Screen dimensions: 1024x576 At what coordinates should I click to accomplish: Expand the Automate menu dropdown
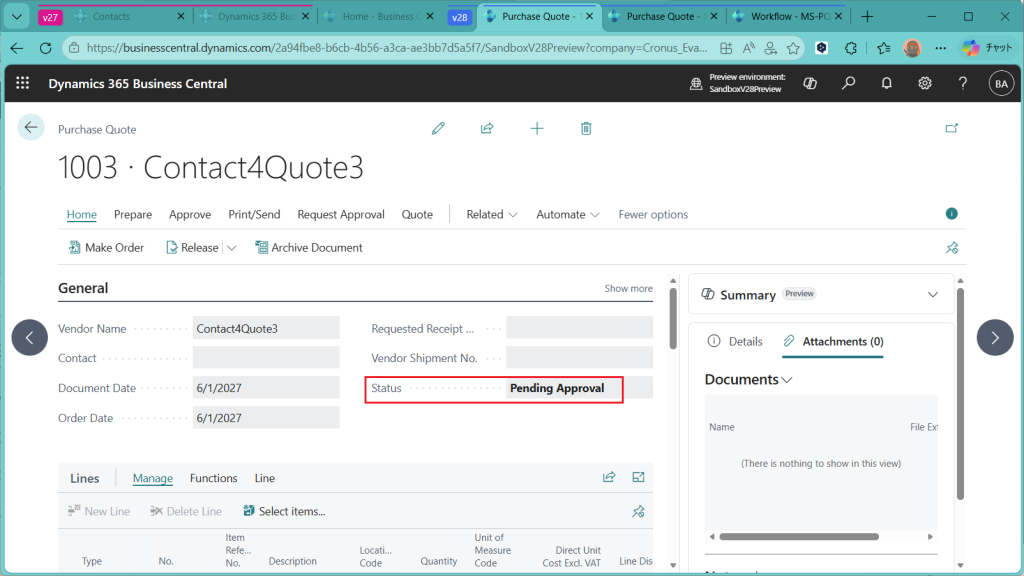coord(567,214)
